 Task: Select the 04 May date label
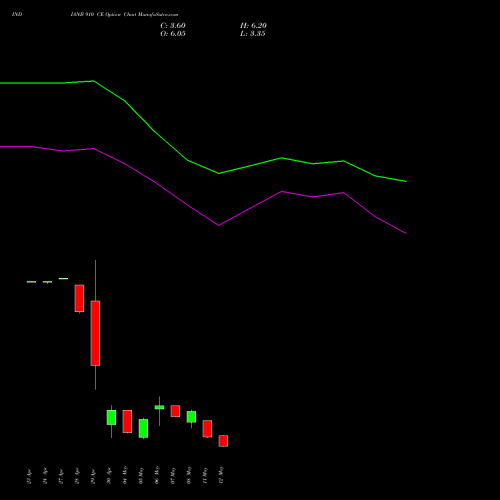point(125,475)
